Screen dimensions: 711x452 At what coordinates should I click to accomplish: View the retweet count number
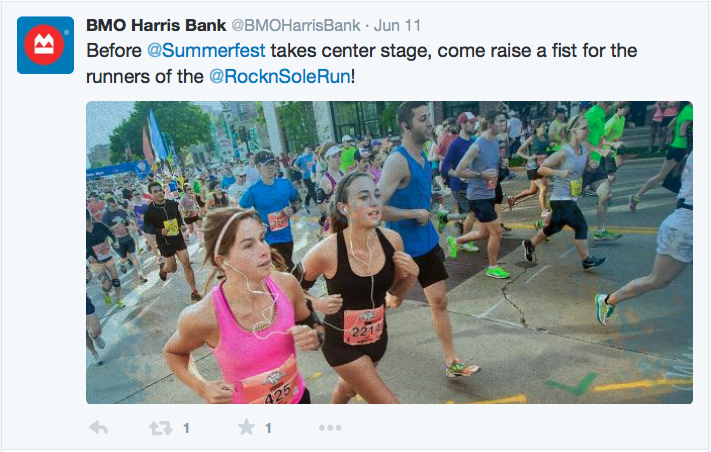(x=186, y=428)
